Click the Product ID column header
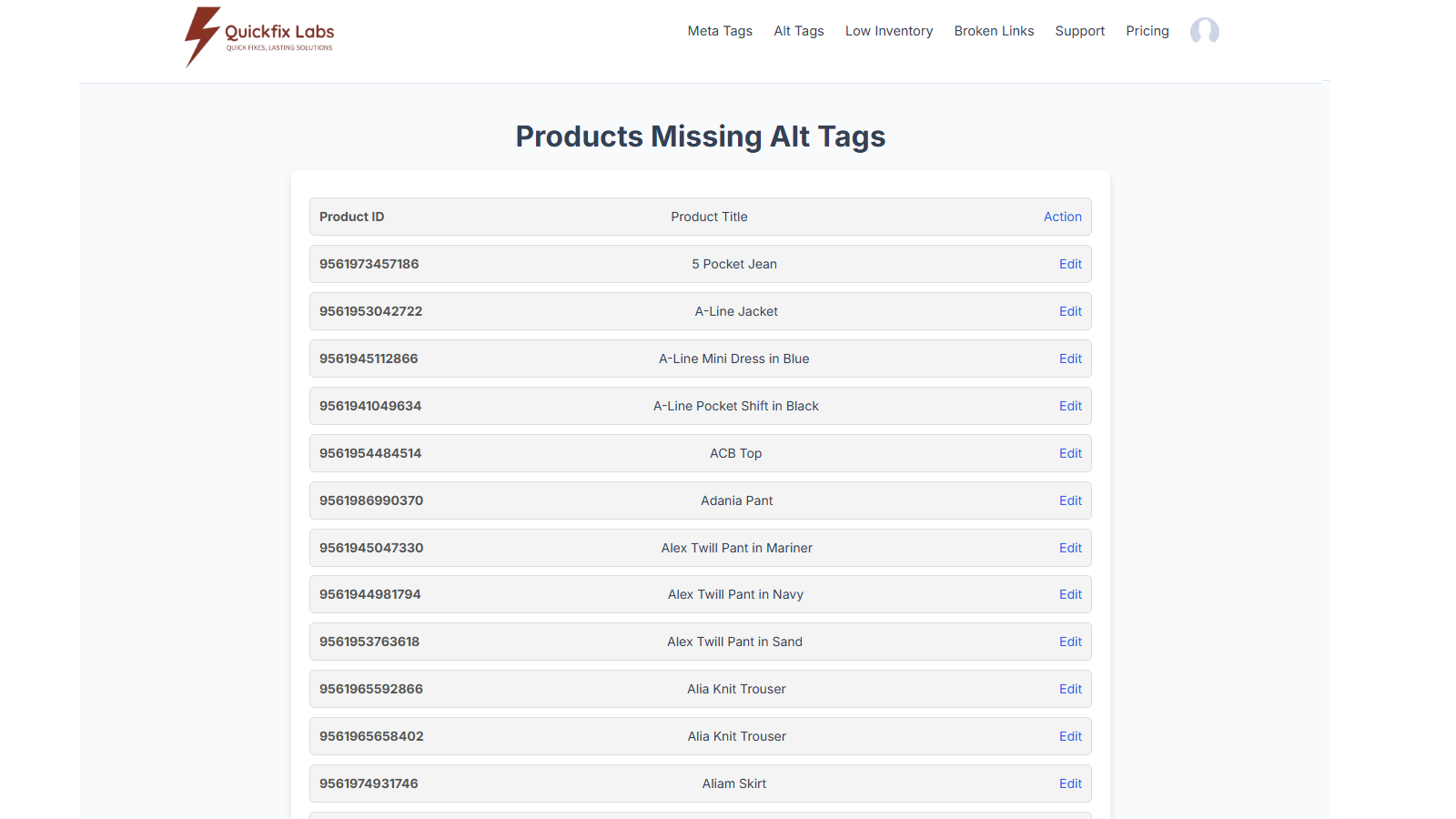This screenshot has height=819, width=1456. 351,217
